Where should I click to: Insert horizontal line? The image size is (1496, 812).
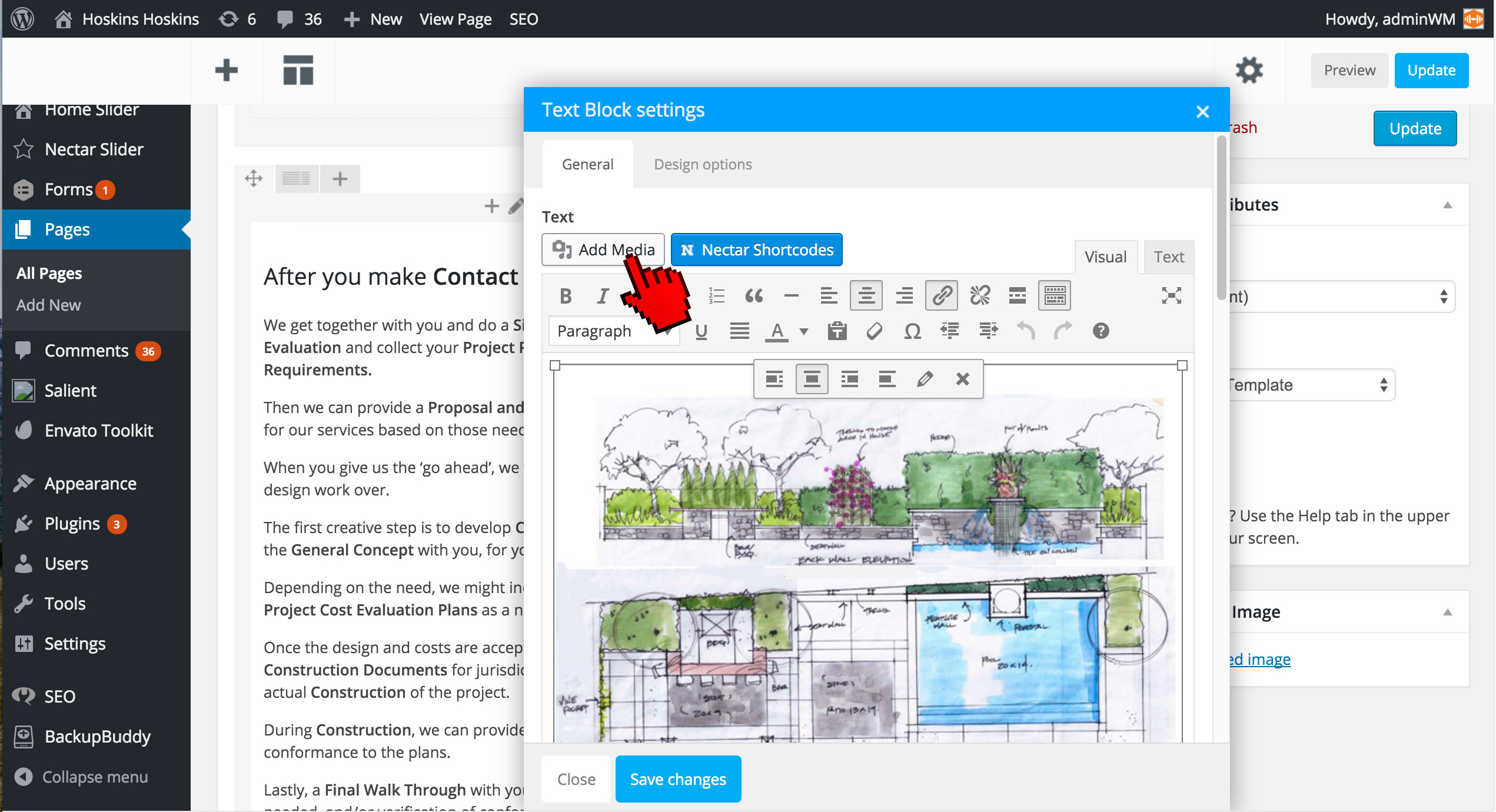[792, 295]
